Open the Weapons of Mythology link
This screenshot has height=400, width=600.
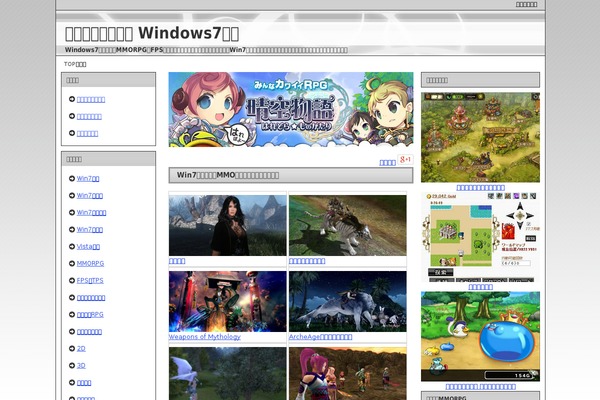coord(204,337)
